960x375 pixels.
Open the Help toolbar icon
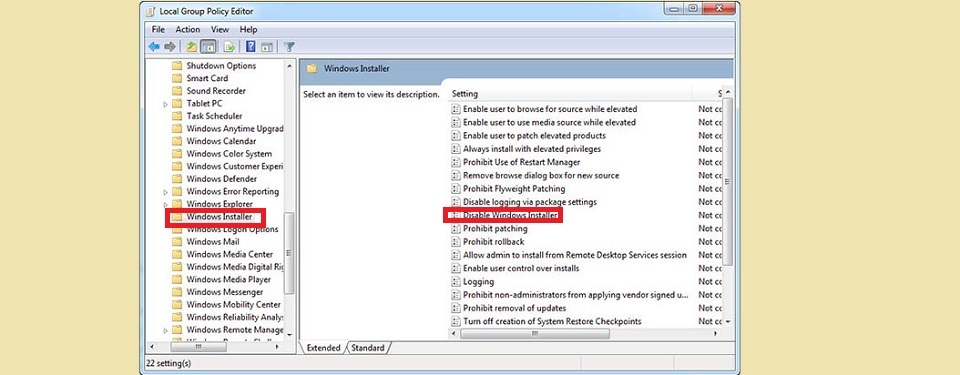tap(250, 47)
